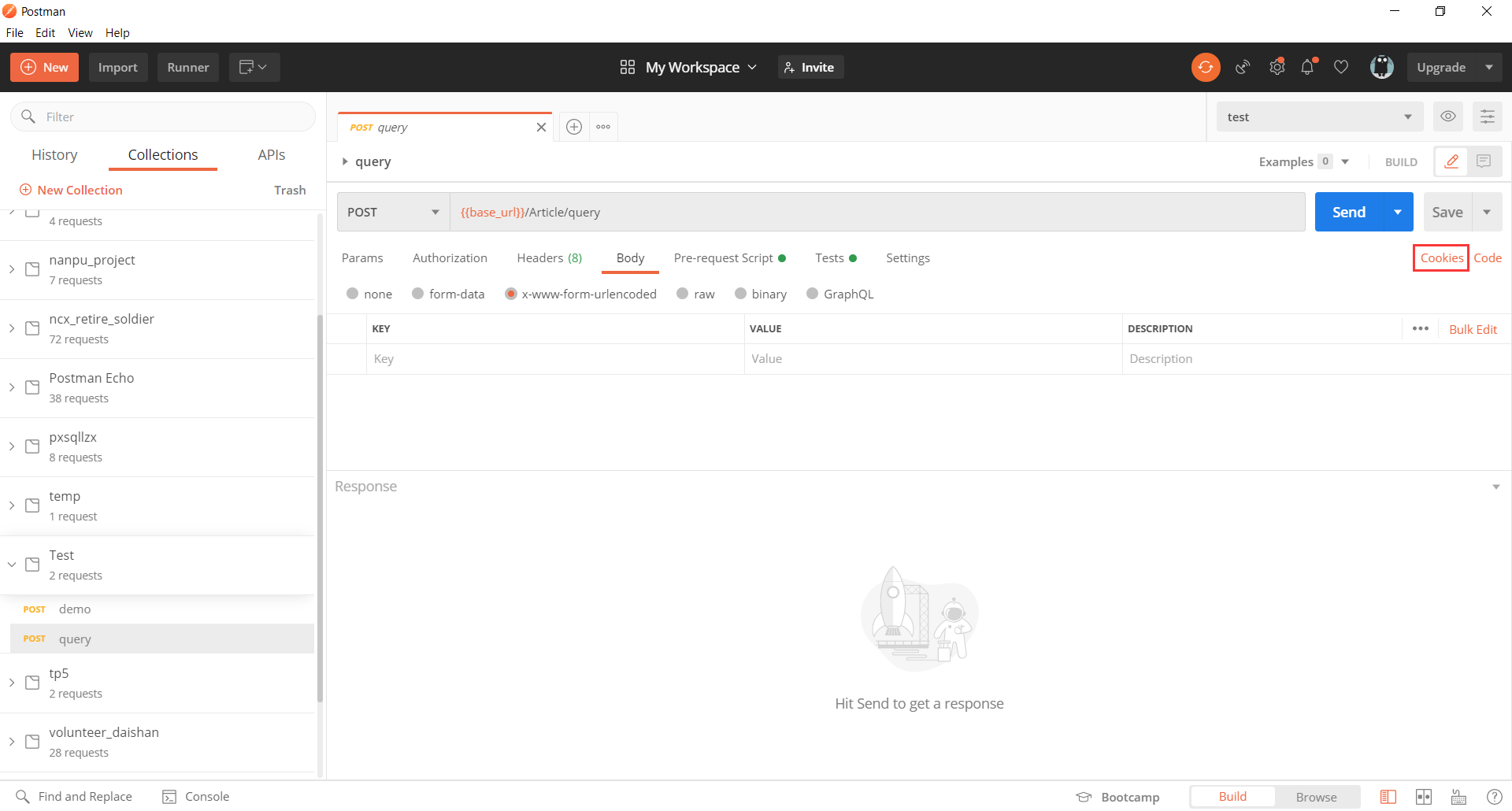1512x811 pixels.
Task: Select the raw body type
Action: [682, 294]
